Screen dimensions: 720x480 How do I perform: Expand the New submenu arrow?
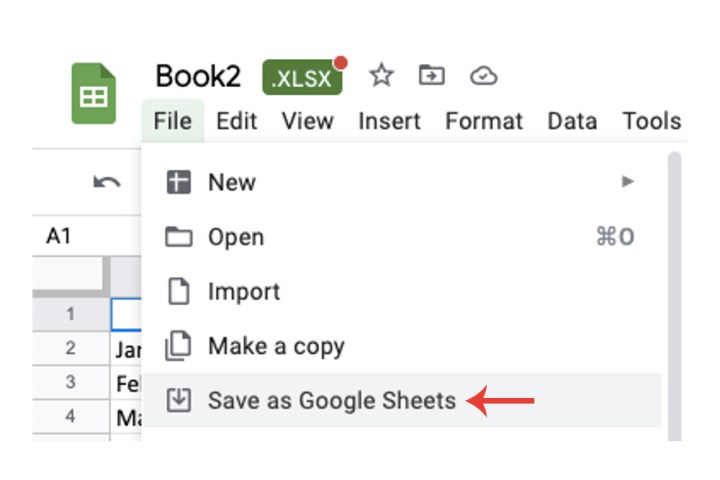(628, 182)
